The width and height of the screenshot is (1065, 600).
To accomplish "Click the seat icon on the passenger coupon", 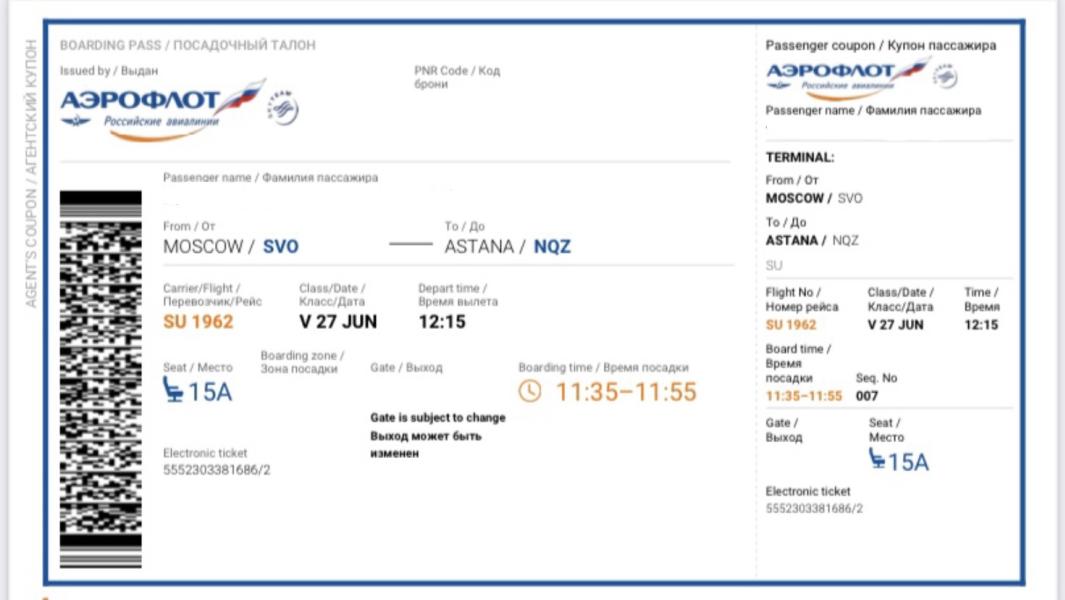I will pyautogui.click(x=877, y=459).
